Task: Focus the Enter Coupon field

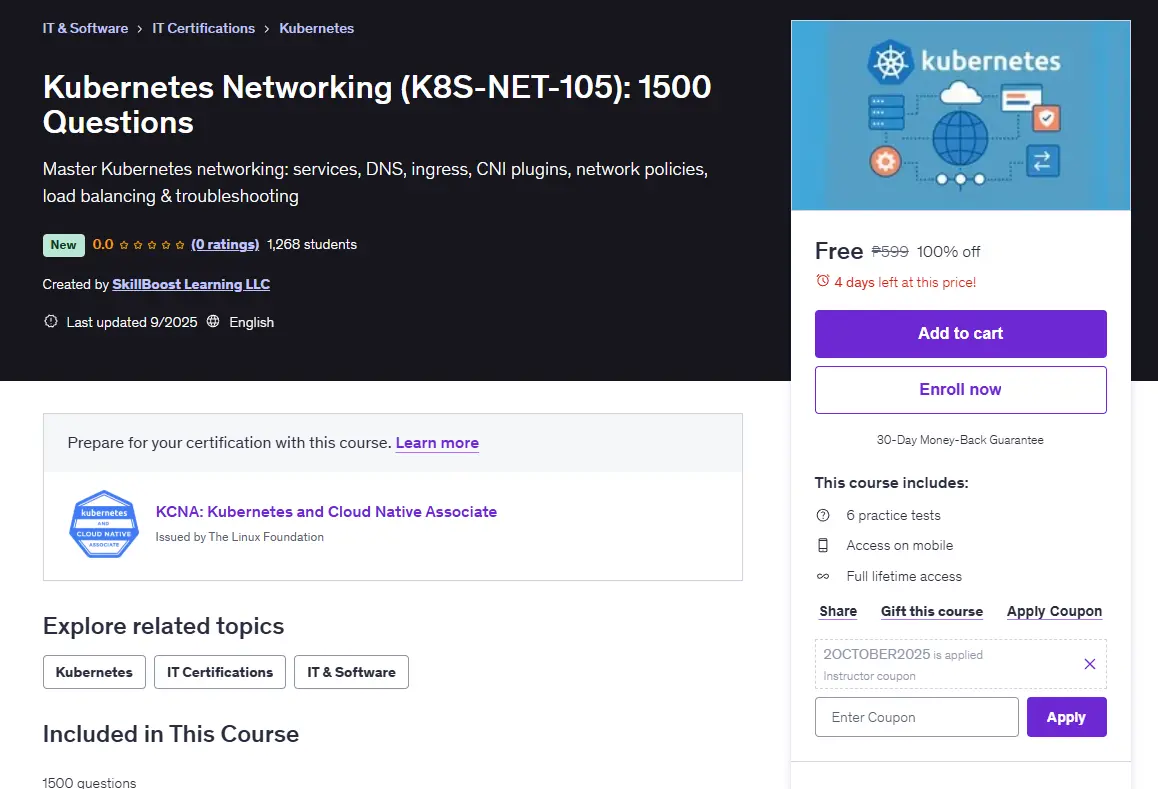Action: (917, 717)
